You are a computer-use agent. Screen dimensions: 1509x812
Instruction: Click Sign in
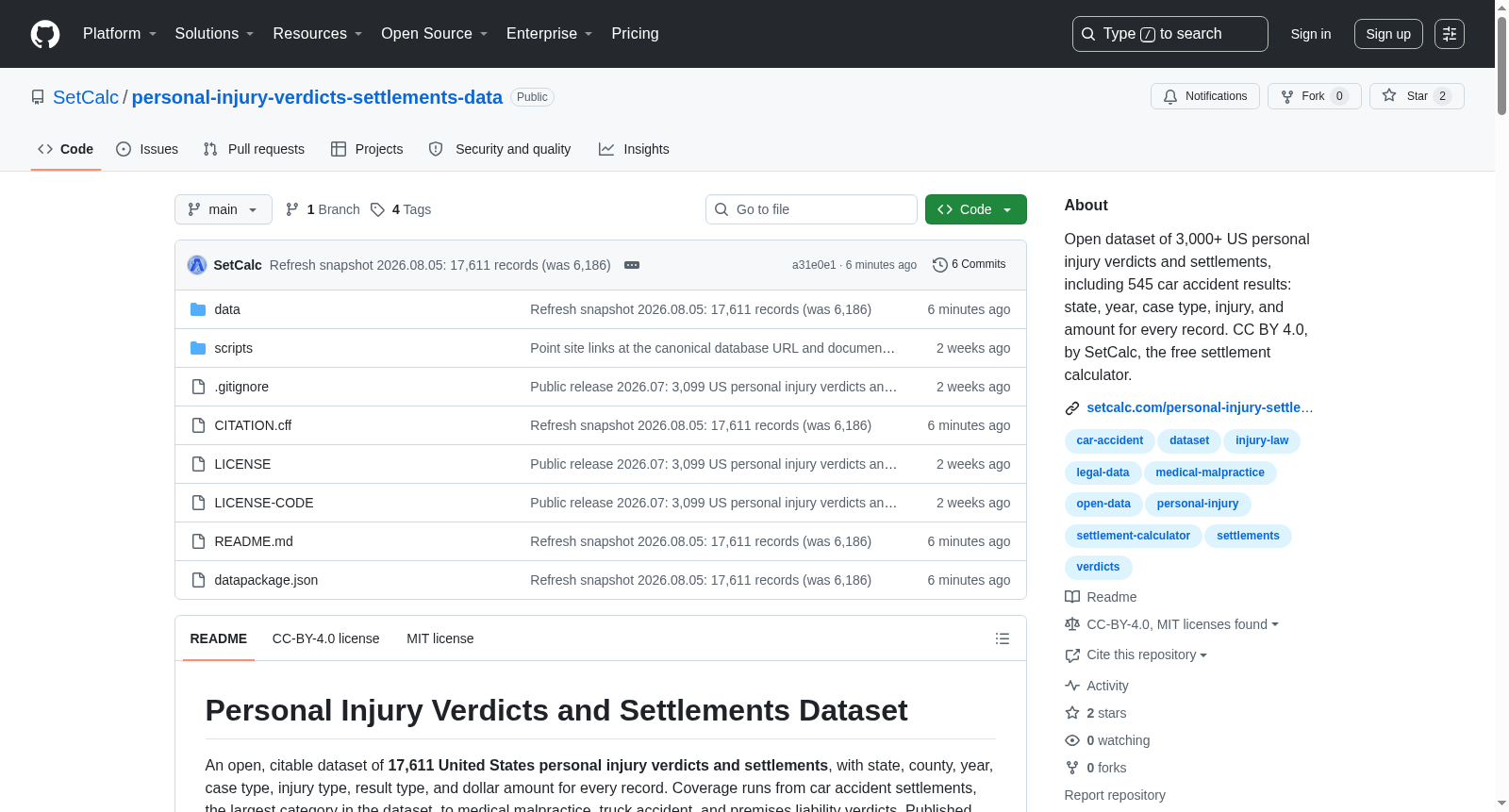(x=1311, y=34)
